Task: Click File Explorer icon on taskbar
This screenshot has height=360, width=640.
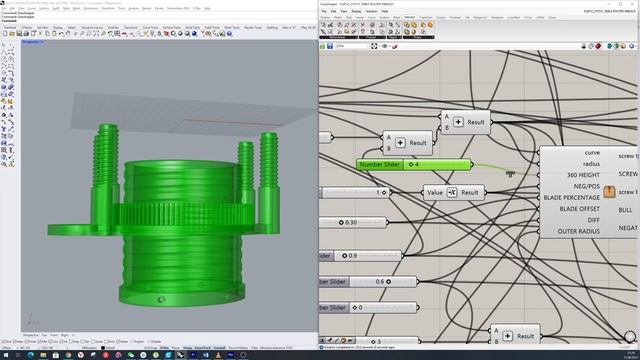Action: (x=43, y=355)
